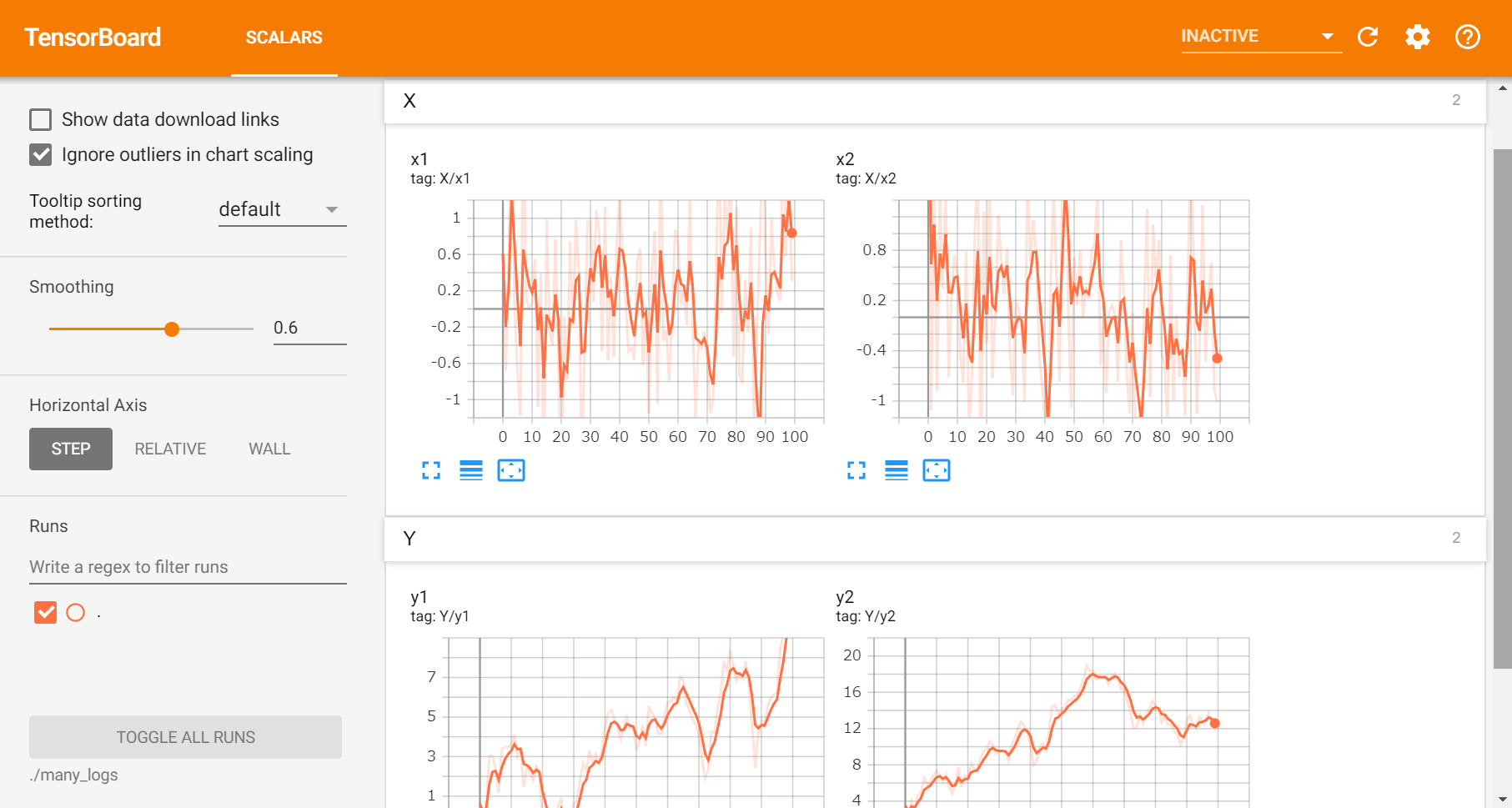1512x808 pixels.
Task: Fit x2 chart domain to data
Action: tap(937, 470)
